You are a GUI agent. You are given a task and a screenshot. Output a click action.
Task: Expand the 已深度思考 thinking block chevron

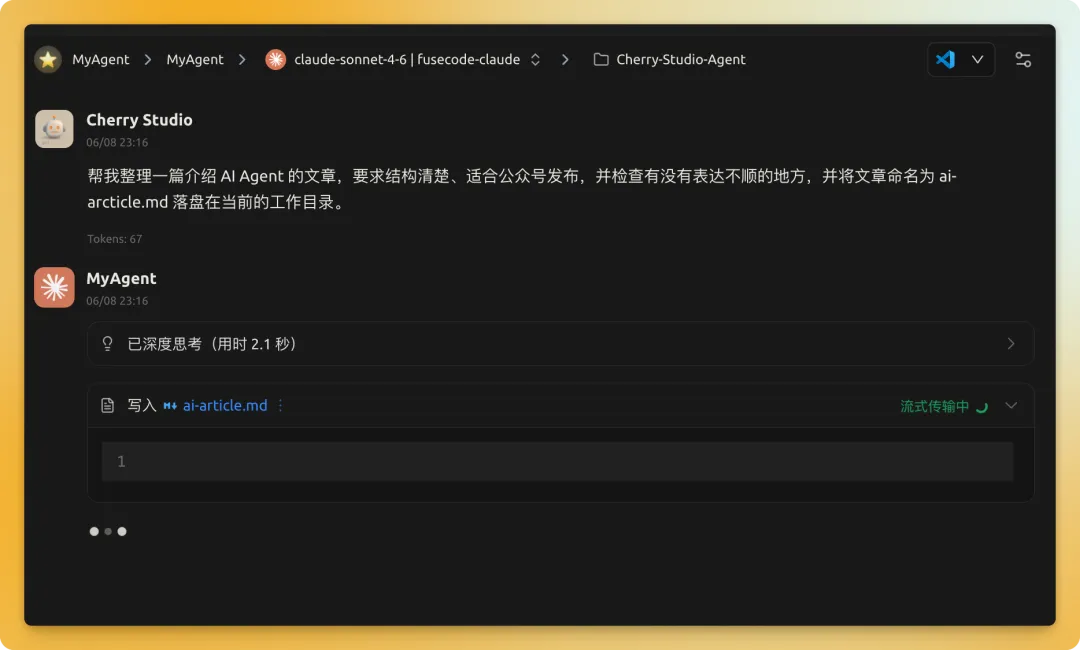click(1010, 344)
